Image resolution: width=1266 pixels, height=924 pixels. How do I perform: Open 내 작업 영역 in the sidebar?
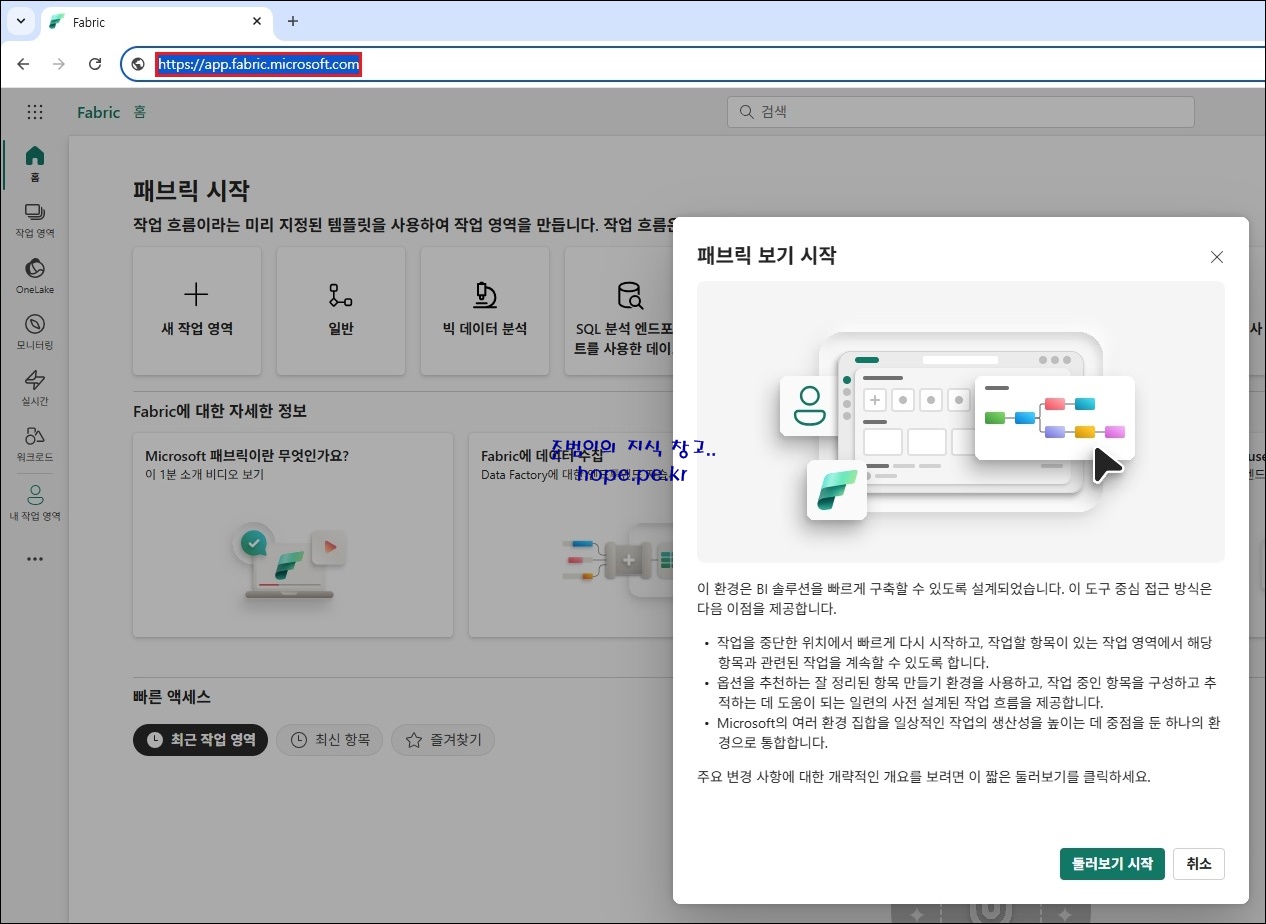click(35, 502)
